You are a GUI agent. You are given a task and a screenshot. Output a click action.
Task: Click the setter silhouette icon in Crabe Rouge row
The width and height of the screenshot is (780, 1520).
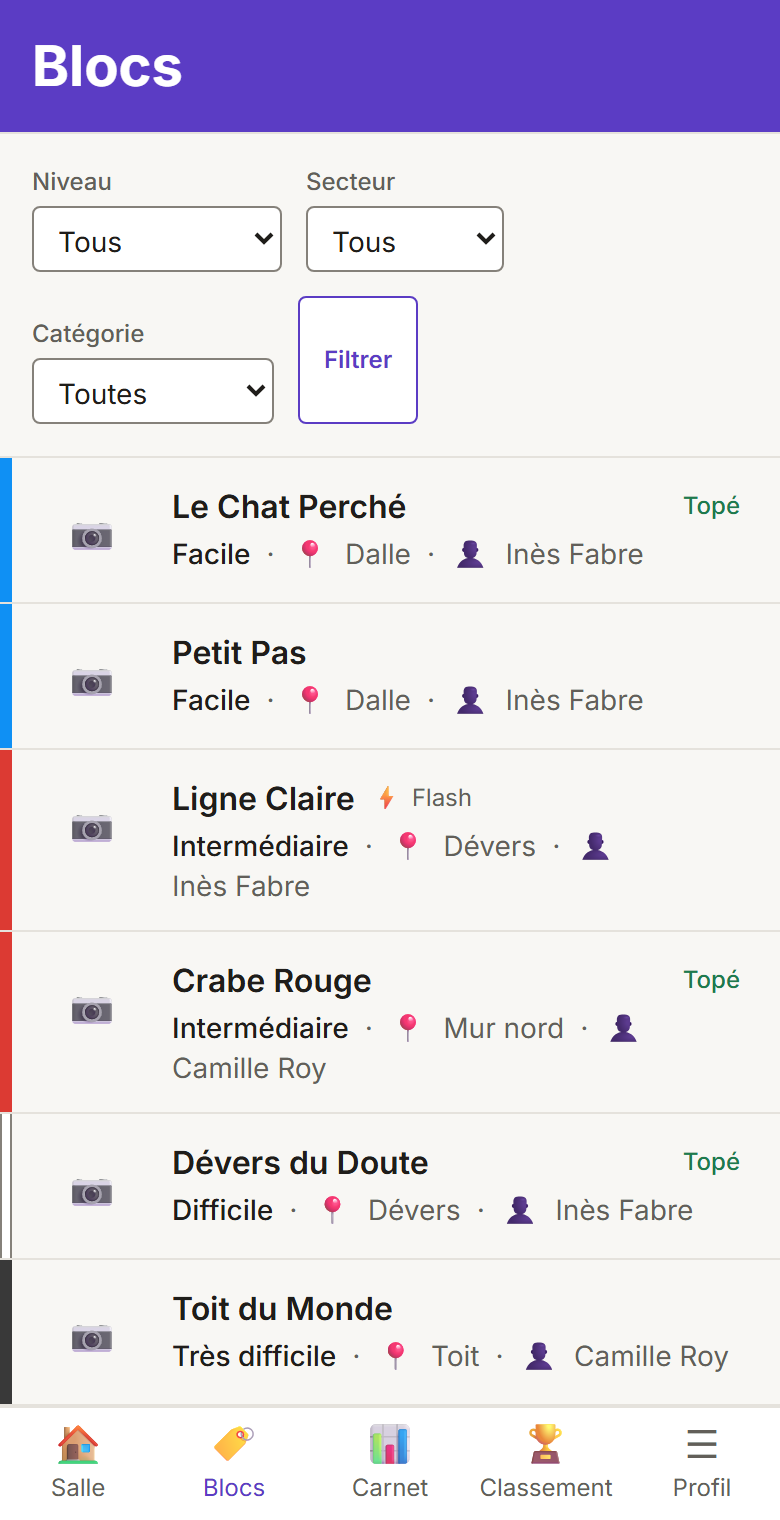pos(624,1028)
